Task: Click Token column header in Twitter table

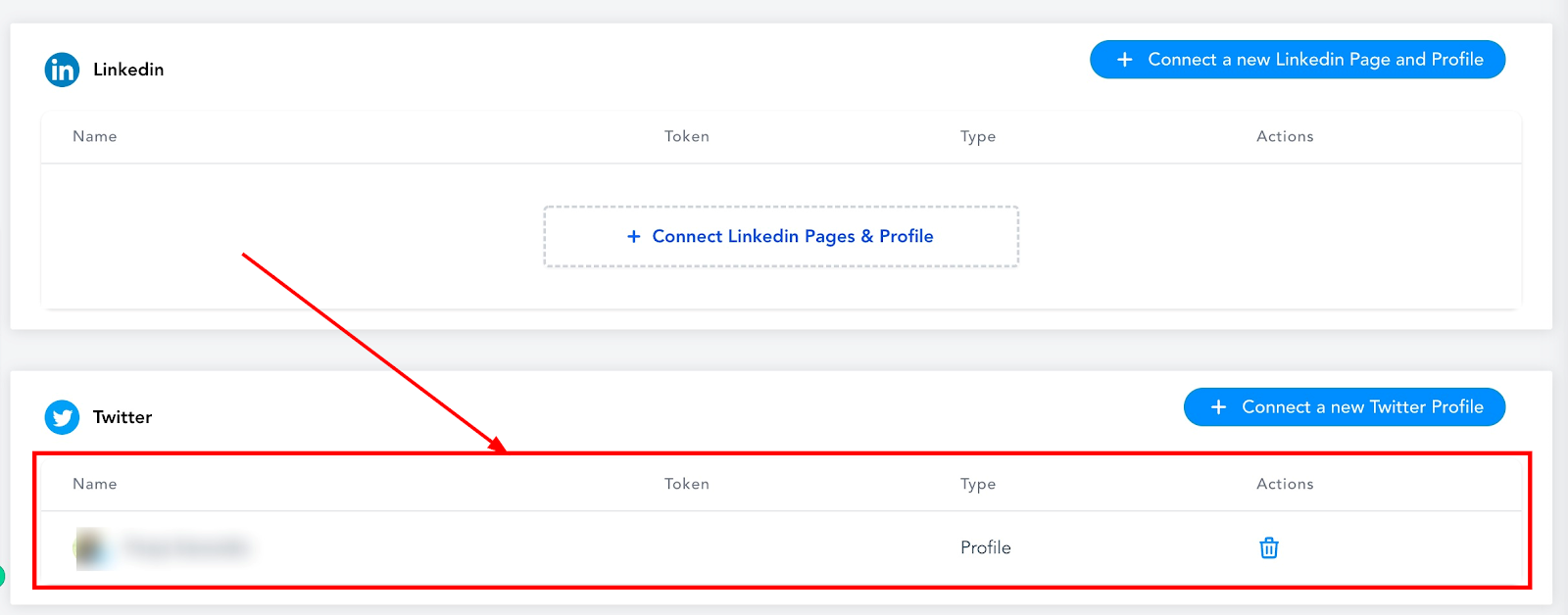Action: pyautogui.click(x=687, y=484)
